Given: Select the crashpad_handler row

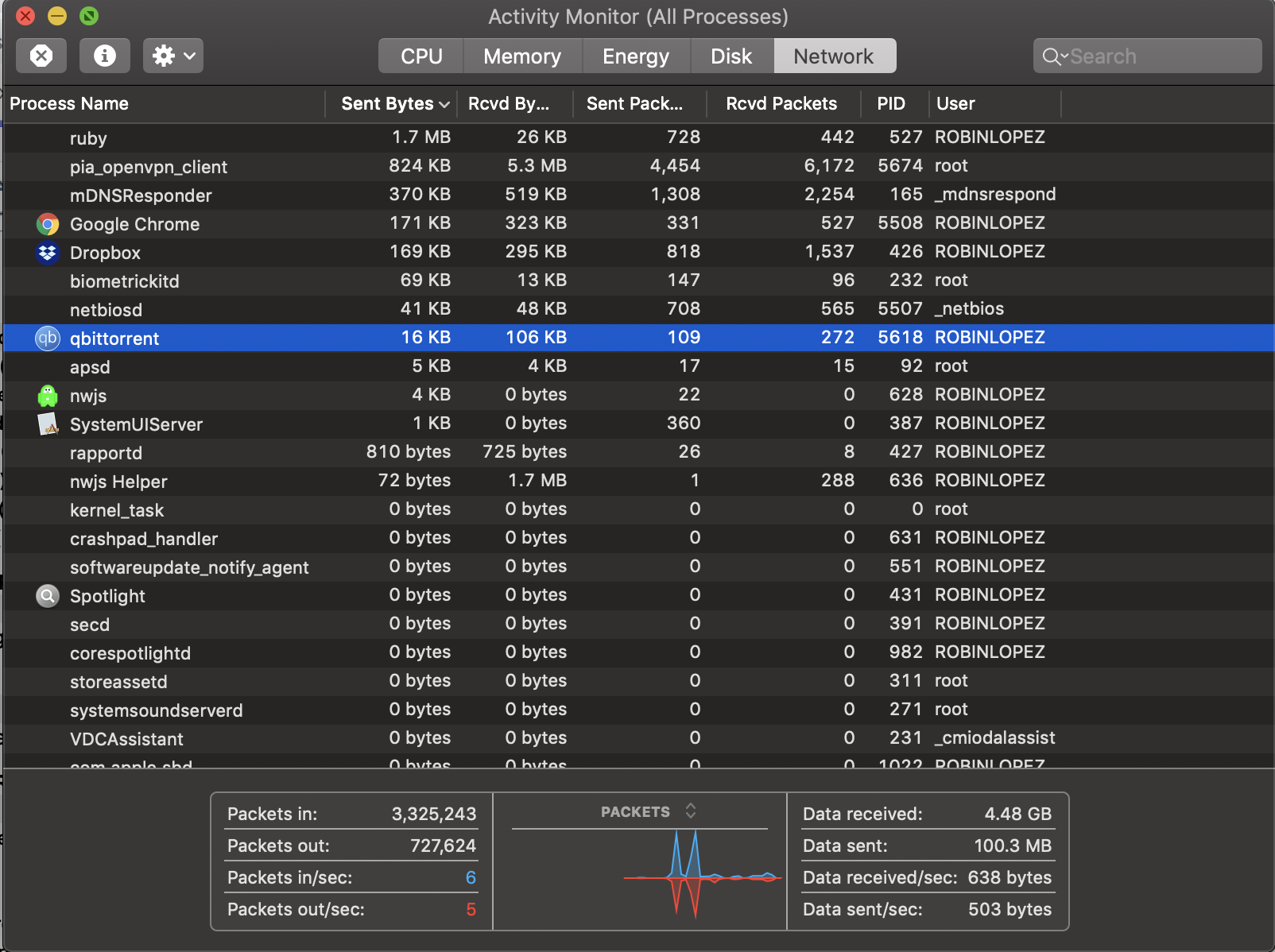Looking at the screenshot, I should coord(638,538).
